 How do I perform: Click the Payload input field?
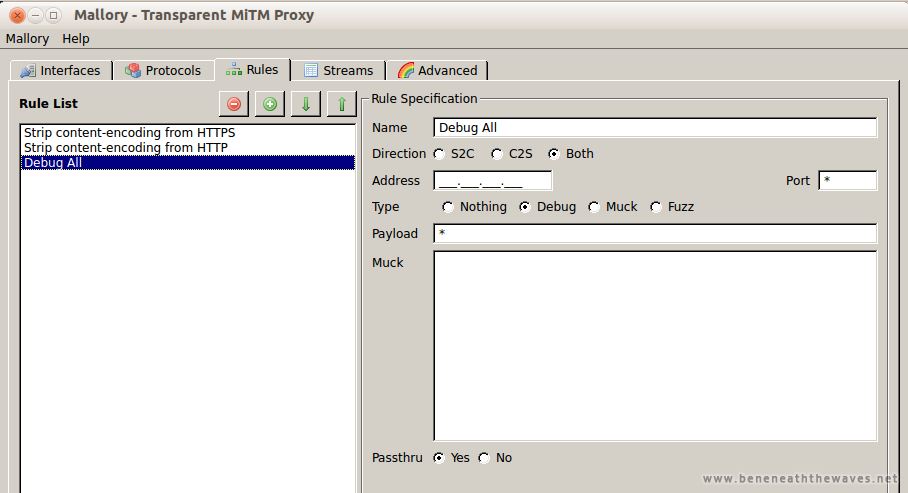(655, 233)
